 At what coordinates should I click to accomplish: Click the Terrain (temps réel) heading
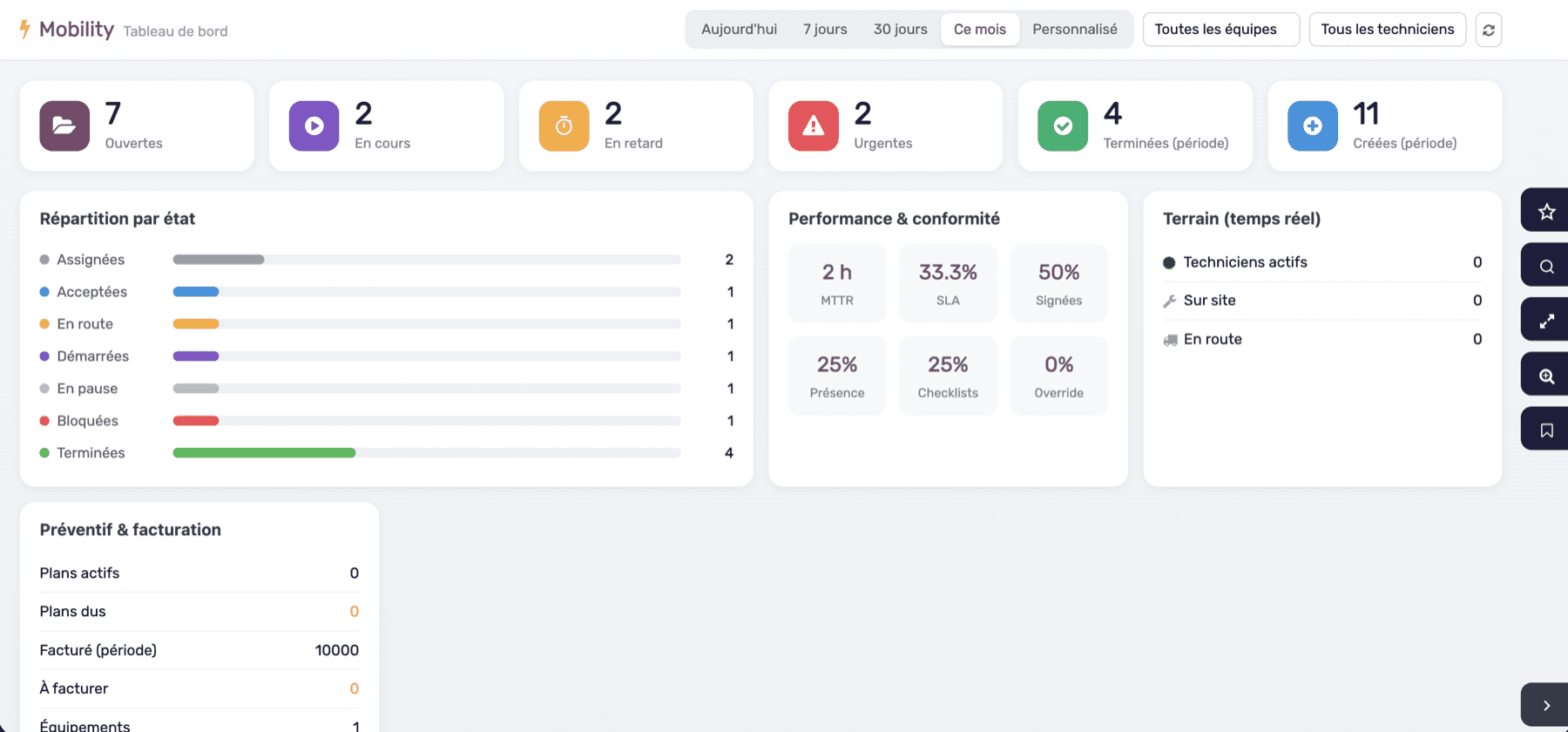pyautogui.click(x=1241, y=219)
